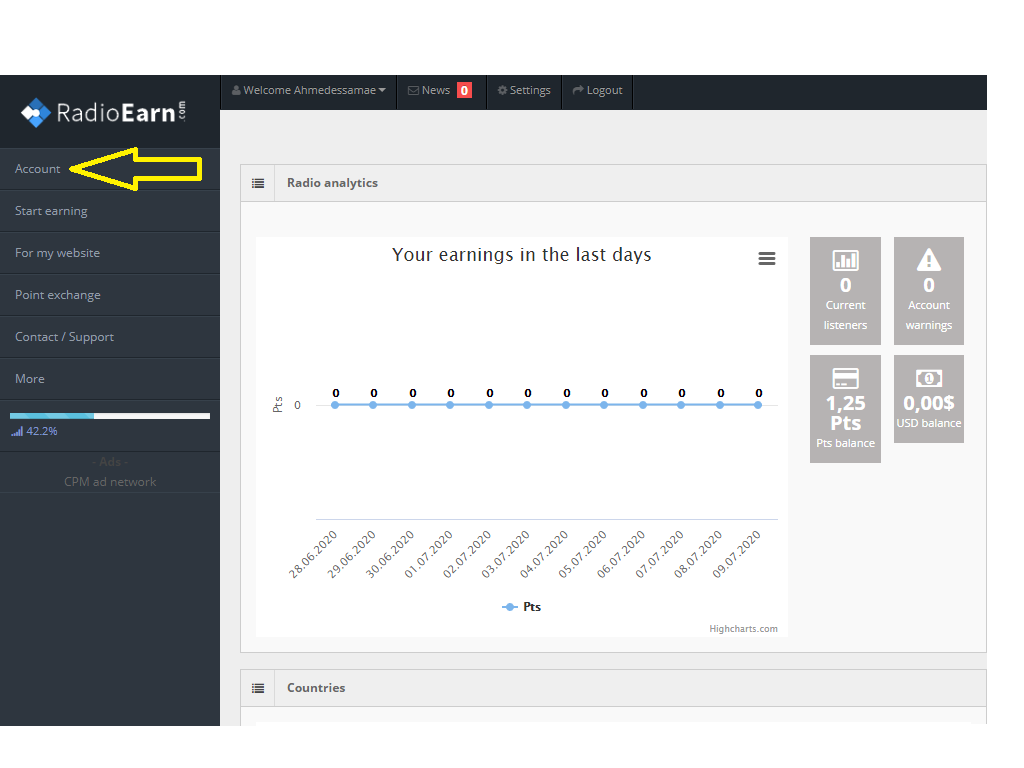The width and height of the screenshot is (1024, 768).
Task: Click the Radio analytics list icon
Action: click(x=258, y=184)
